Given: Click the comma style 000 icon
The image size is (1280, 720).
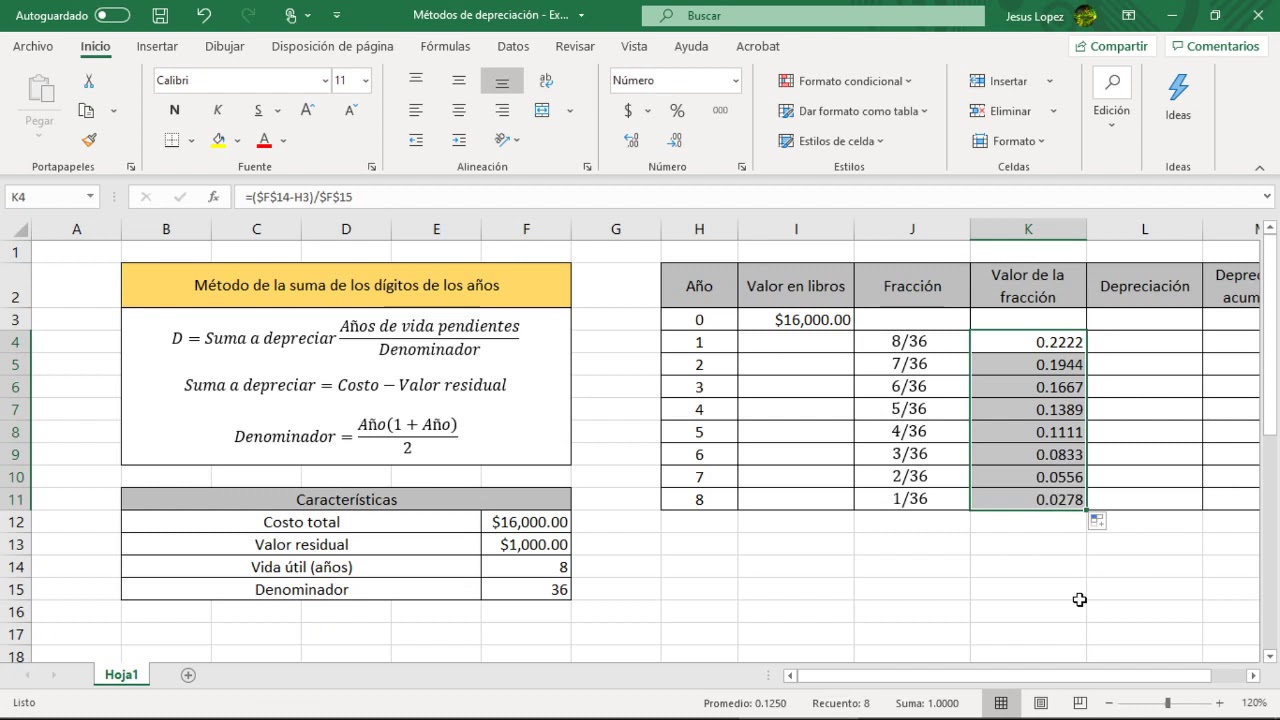Looking at the screenshot, I should point(720,111).
